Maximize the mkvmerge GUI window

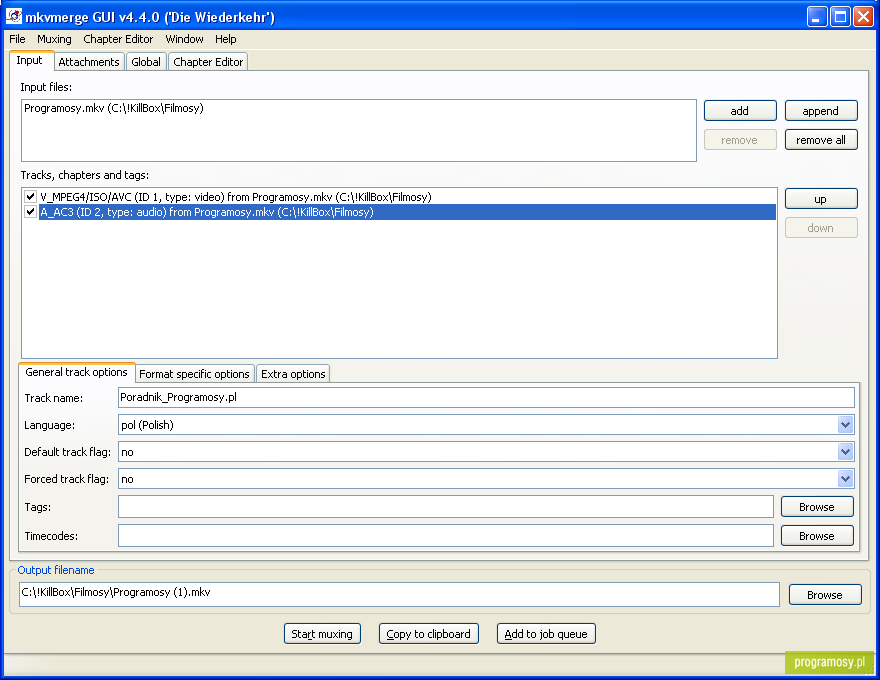[x=840, y=17]
